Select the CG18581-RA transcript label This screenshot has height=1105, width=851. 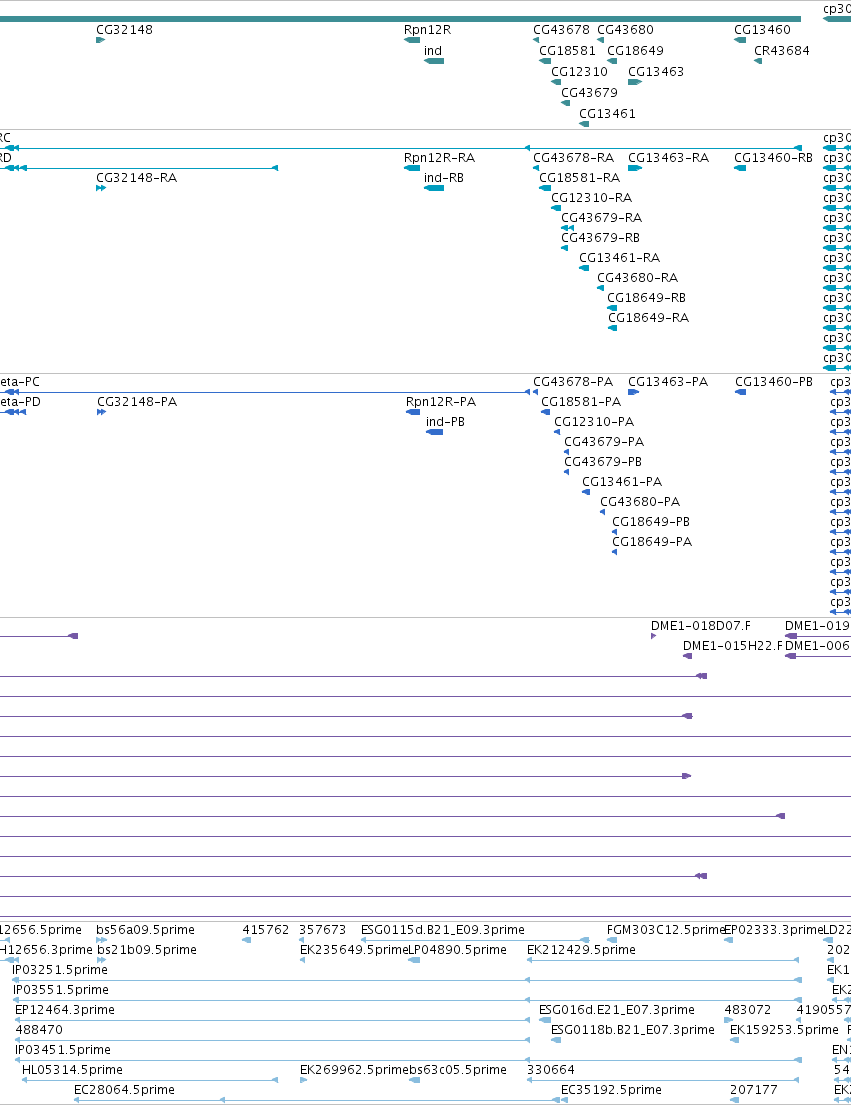pos(580,178)
